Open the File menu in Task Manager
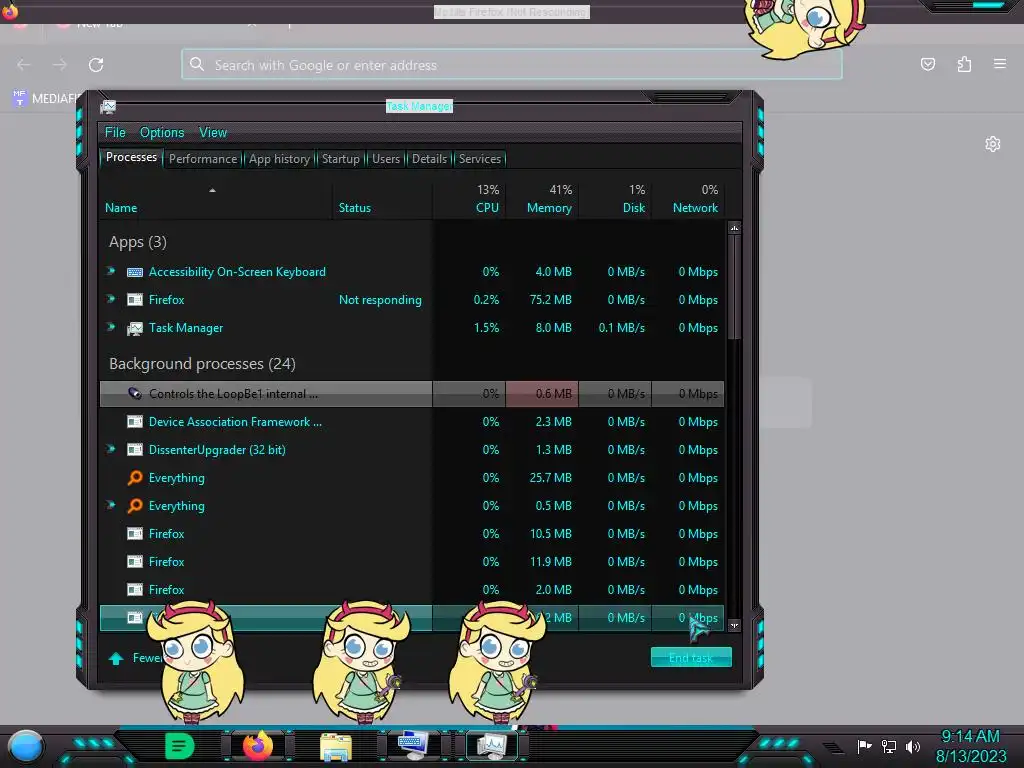Viewport: 1024px width, 768px height. pos(115,133)
